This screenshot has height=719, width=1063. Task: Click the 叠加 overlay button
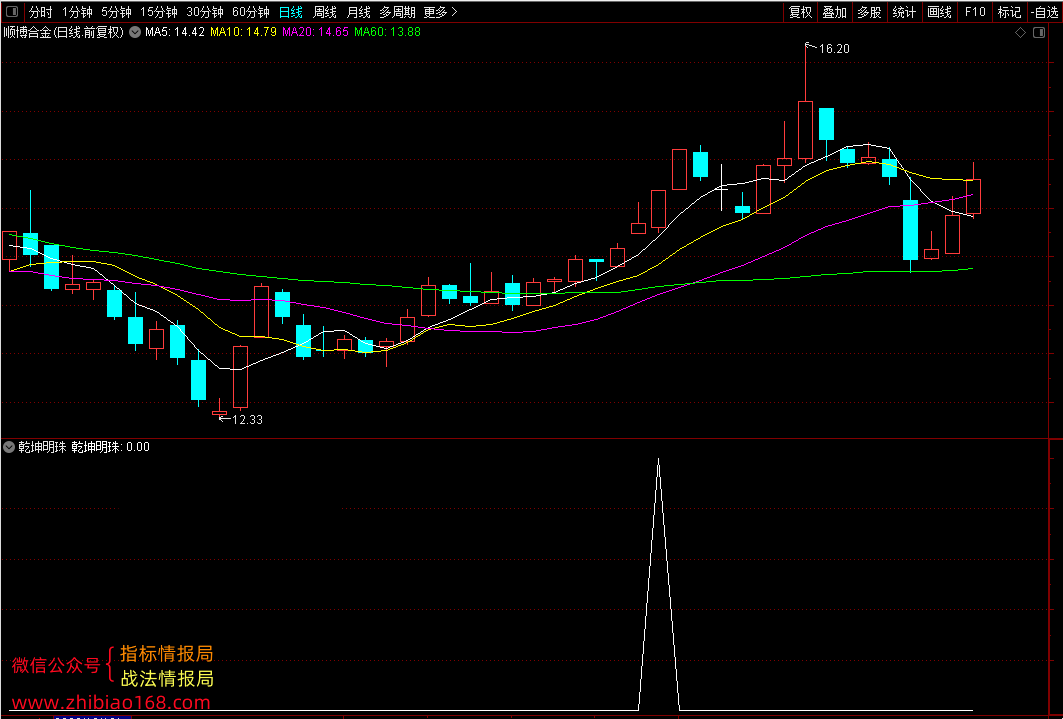(x=835, y=12)
